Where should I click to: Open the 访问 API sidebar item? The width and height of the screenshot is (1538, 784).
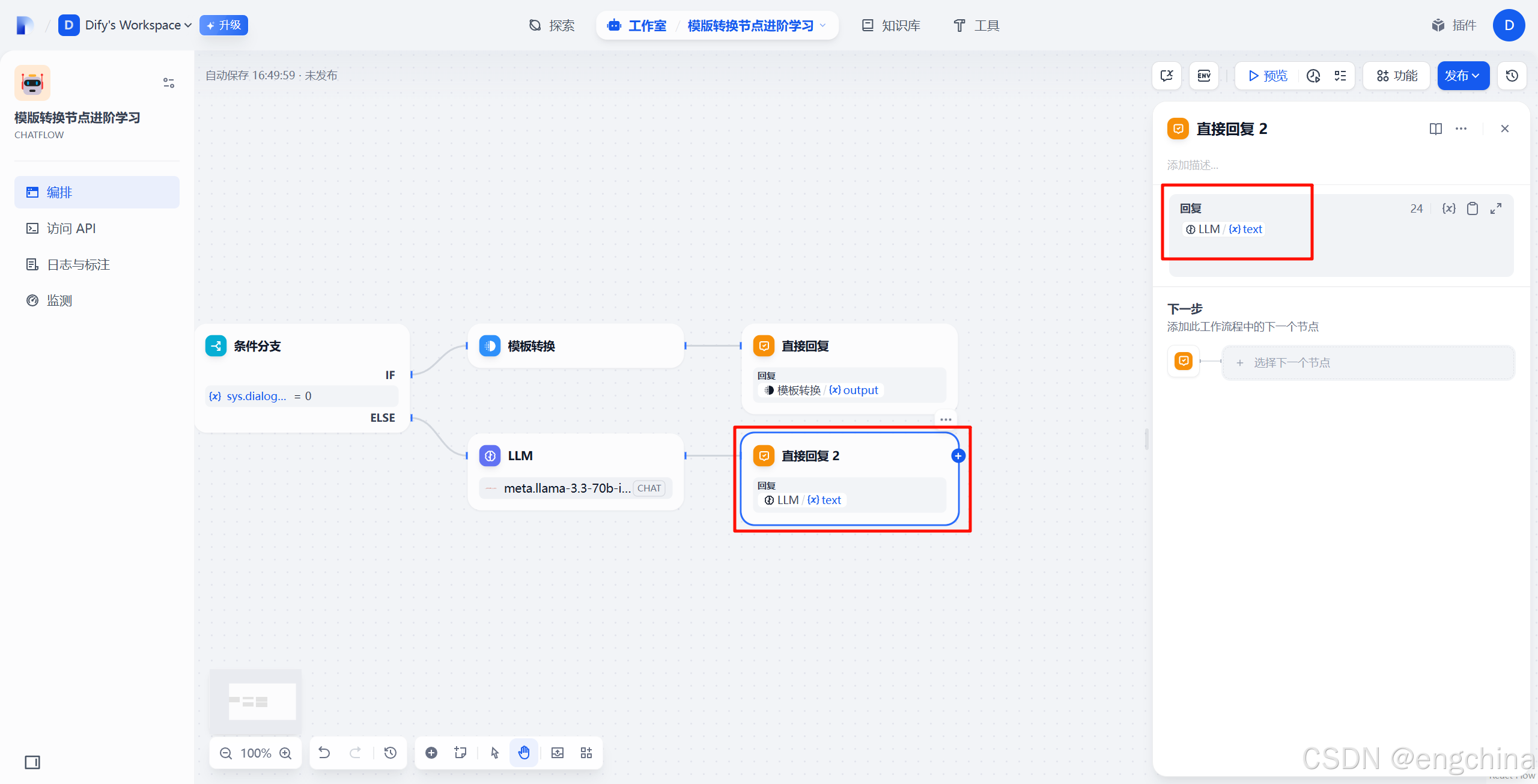(71, 228)
